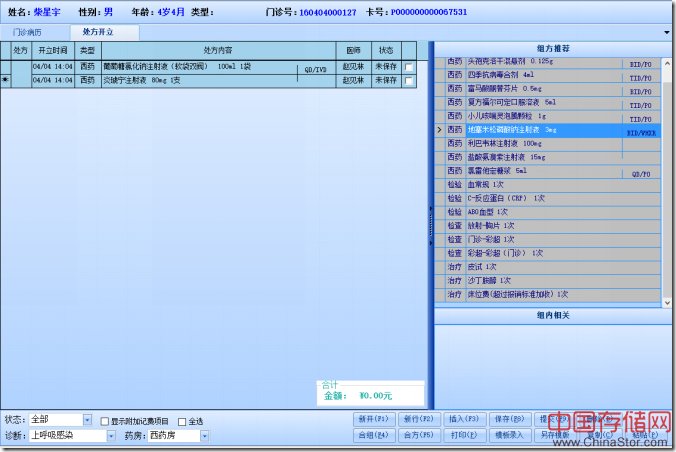Select the 处方开立 tab
Screen dimensions: 676x452
coord(97,32)
